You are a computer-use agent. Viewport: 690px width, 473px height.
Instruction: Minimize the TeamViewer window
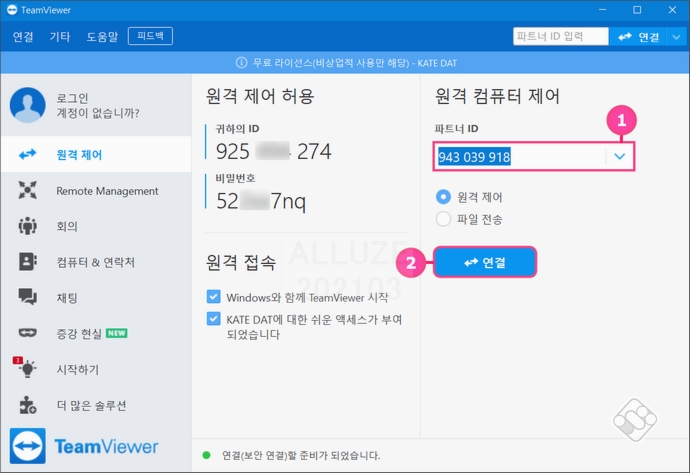602,10
